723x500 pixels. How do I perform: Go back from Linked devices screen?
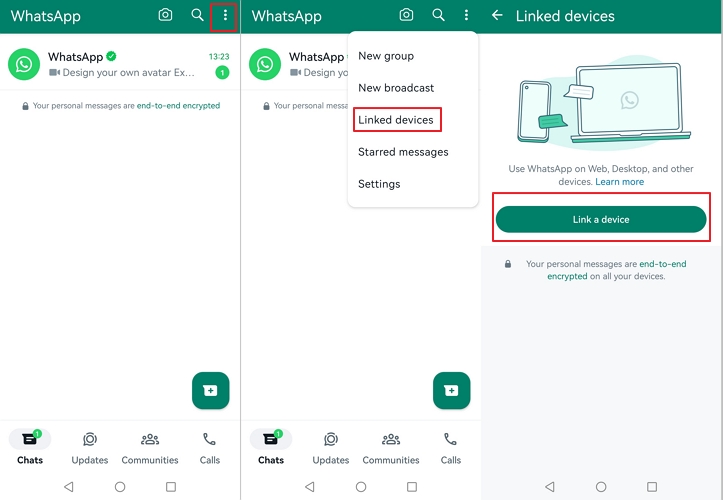pos(497,15)
